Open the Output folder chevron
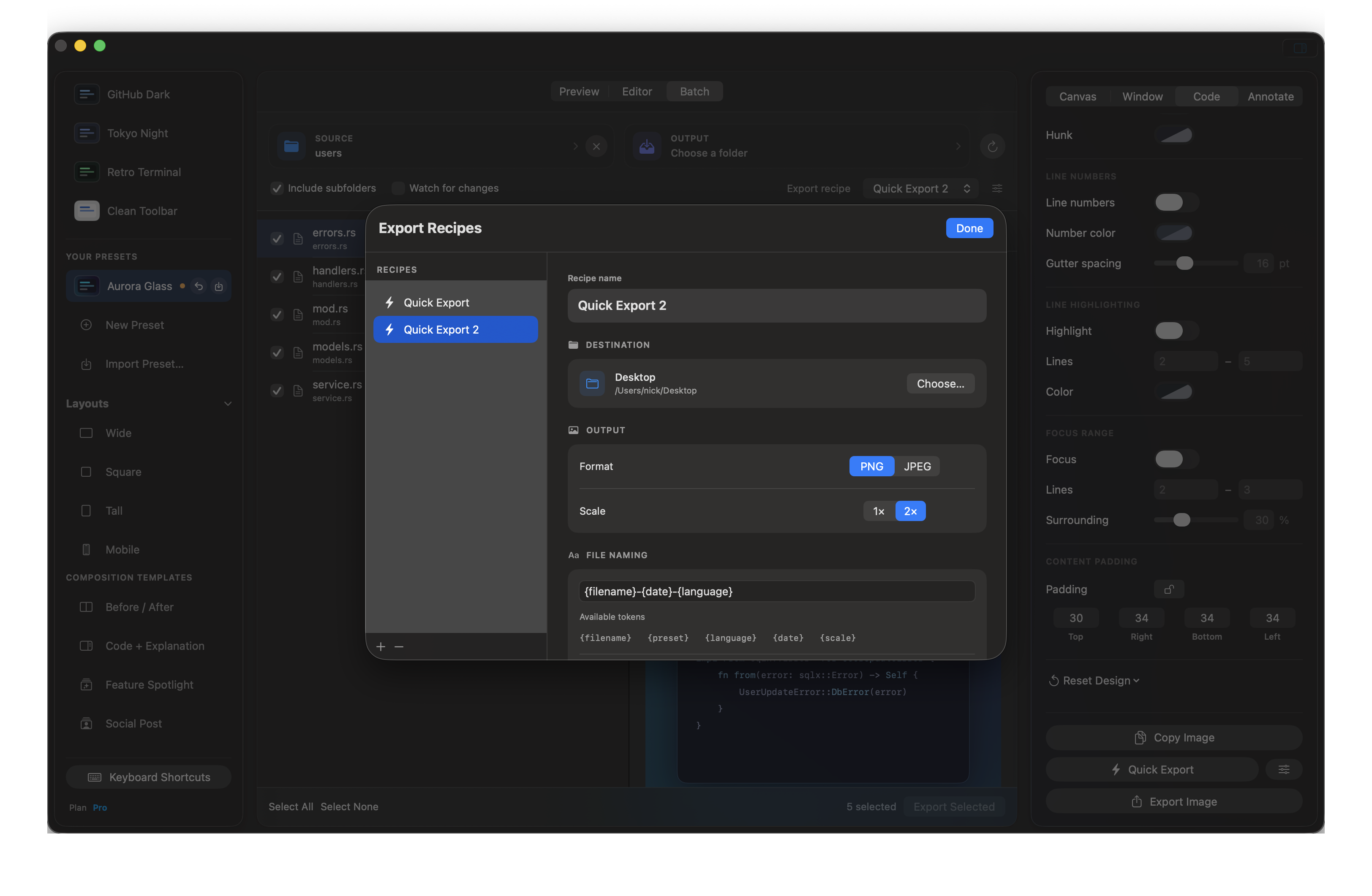 point(958,147)
